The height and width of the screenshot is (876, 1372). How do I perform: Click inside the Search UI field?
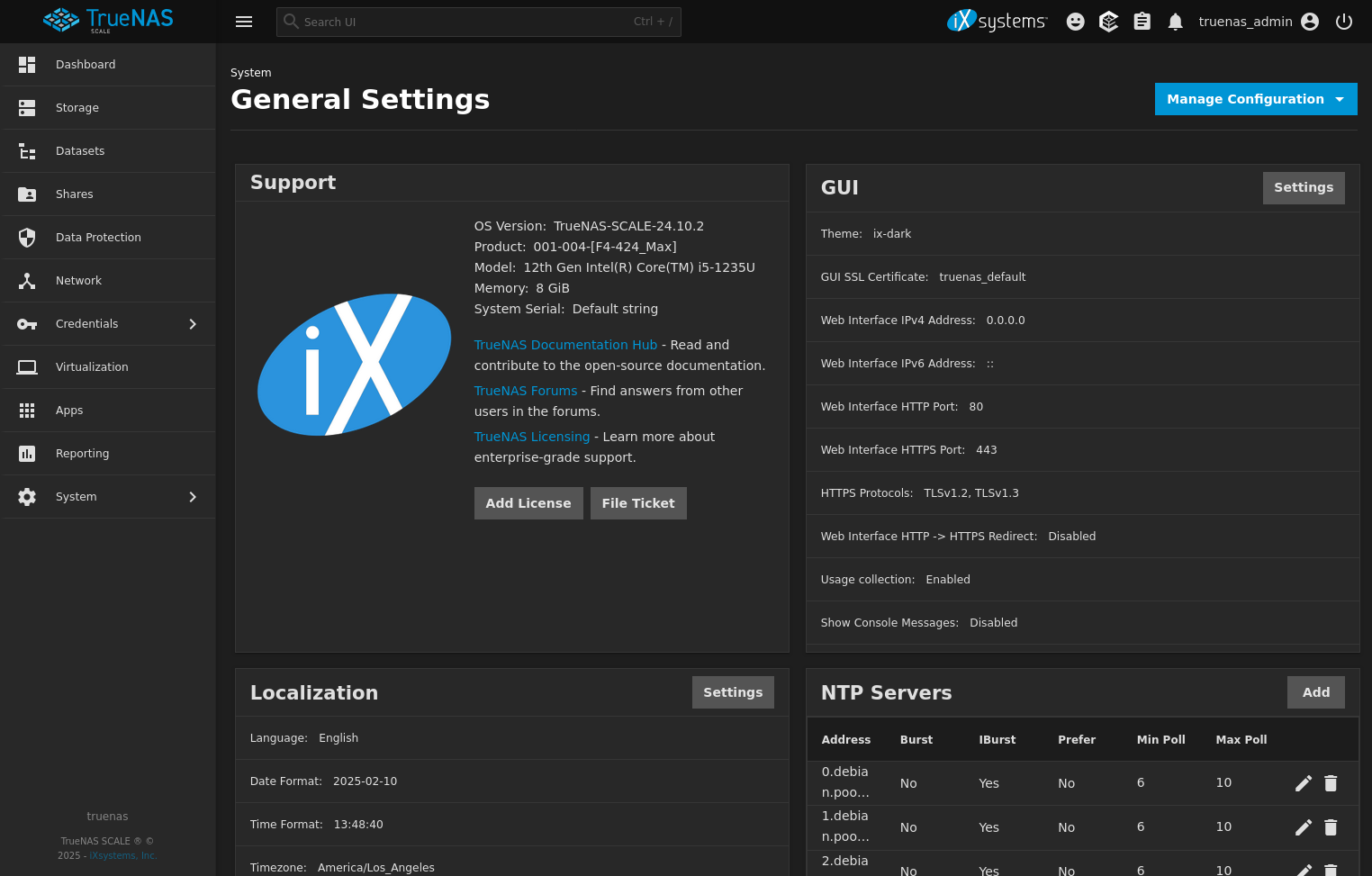coord(477,21)
